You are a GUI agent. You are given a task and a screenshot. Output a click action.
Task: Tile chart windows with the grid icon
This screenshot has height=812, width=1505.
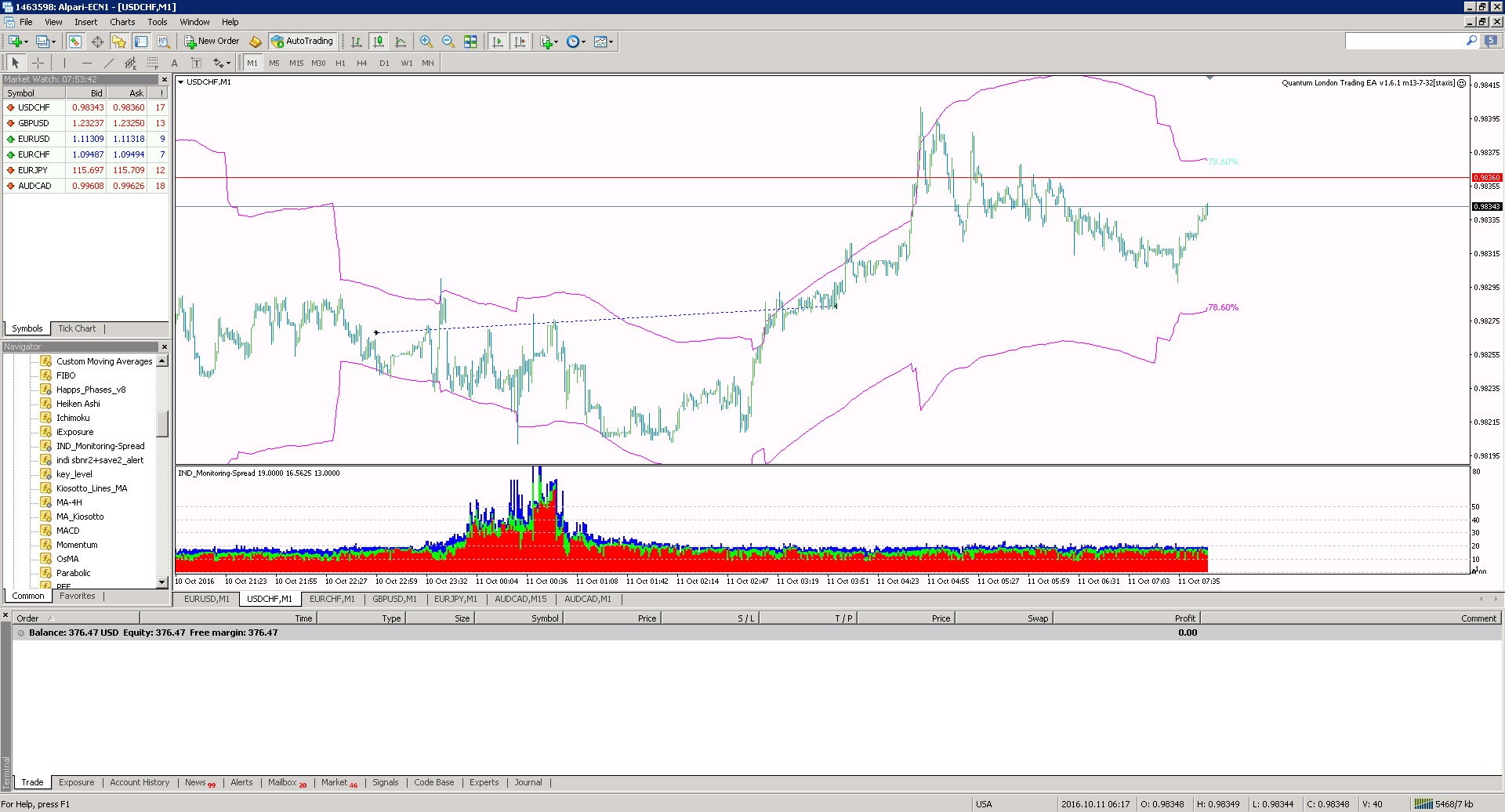tap(470, 42)
